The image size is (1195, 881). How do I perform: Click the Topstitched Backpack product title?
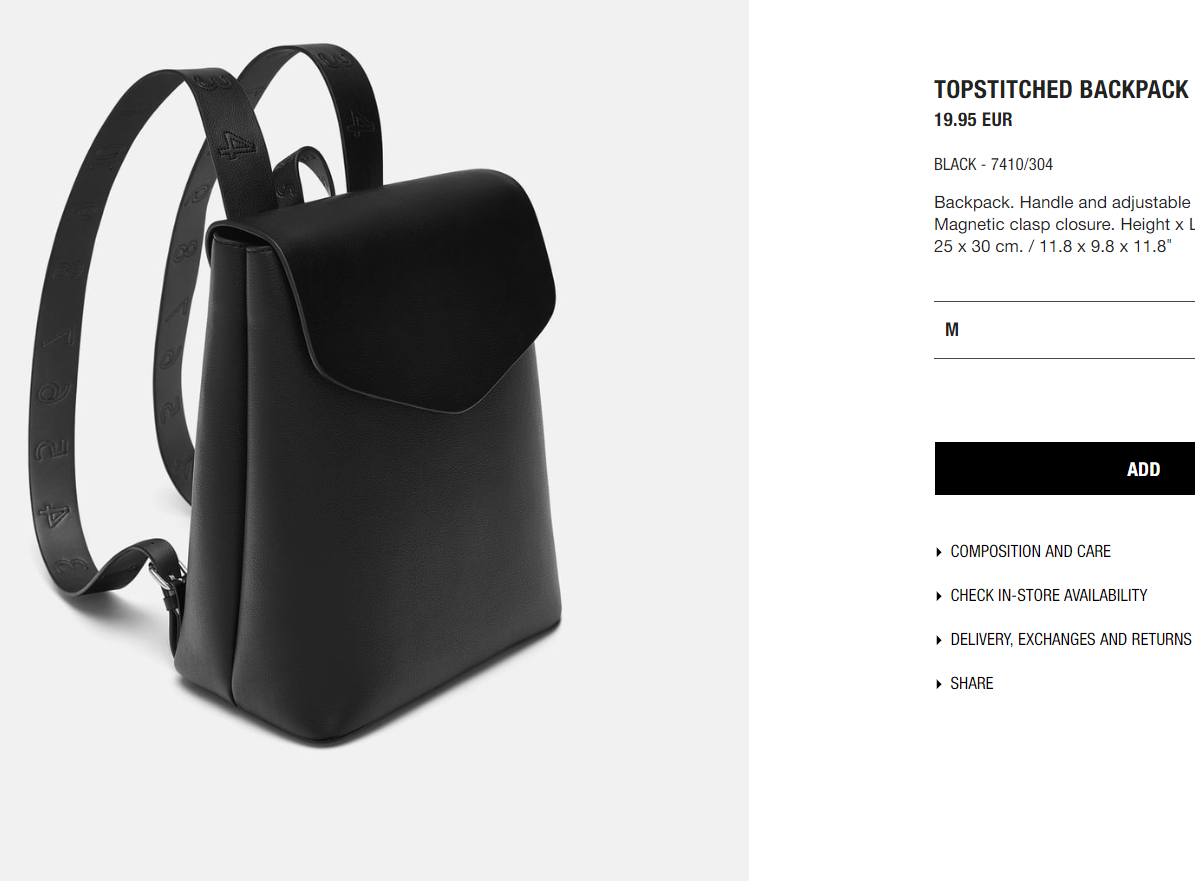click(1061, 90)
